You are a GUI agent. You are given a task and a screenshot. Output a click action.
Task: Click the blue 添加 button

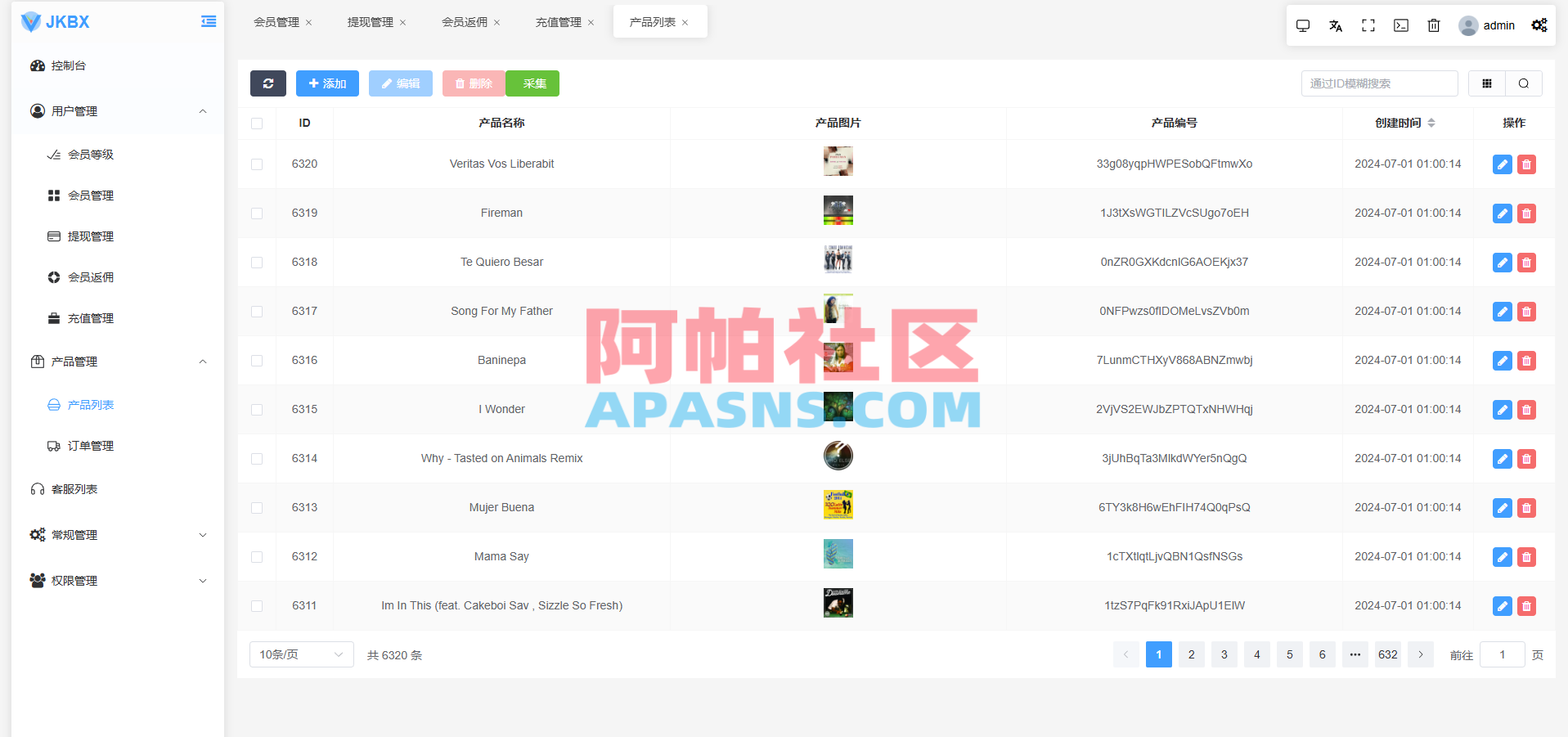(x=327, y=83)
